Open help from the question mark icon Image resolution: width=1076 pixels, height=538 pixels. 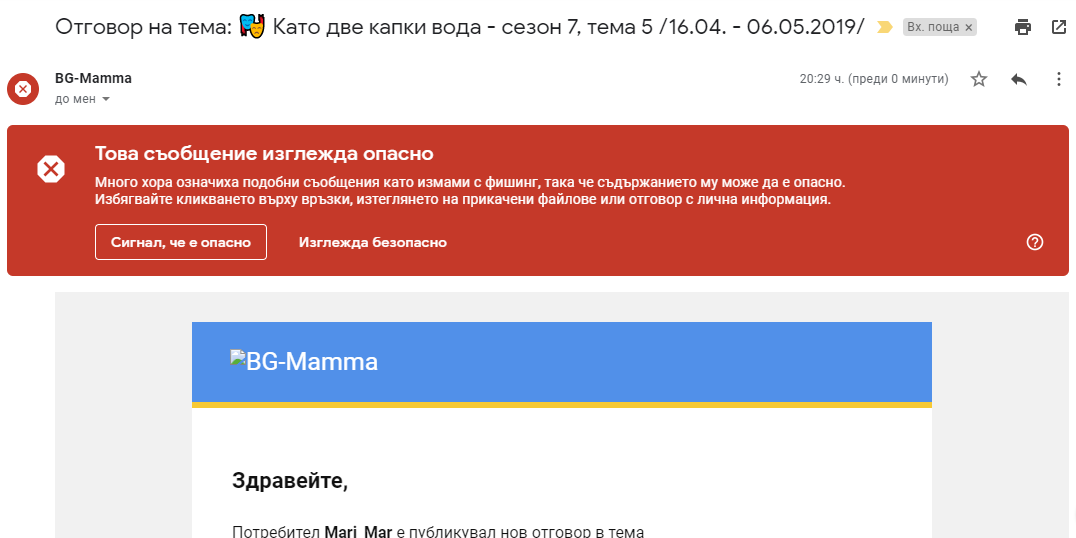click(1035, 242)
